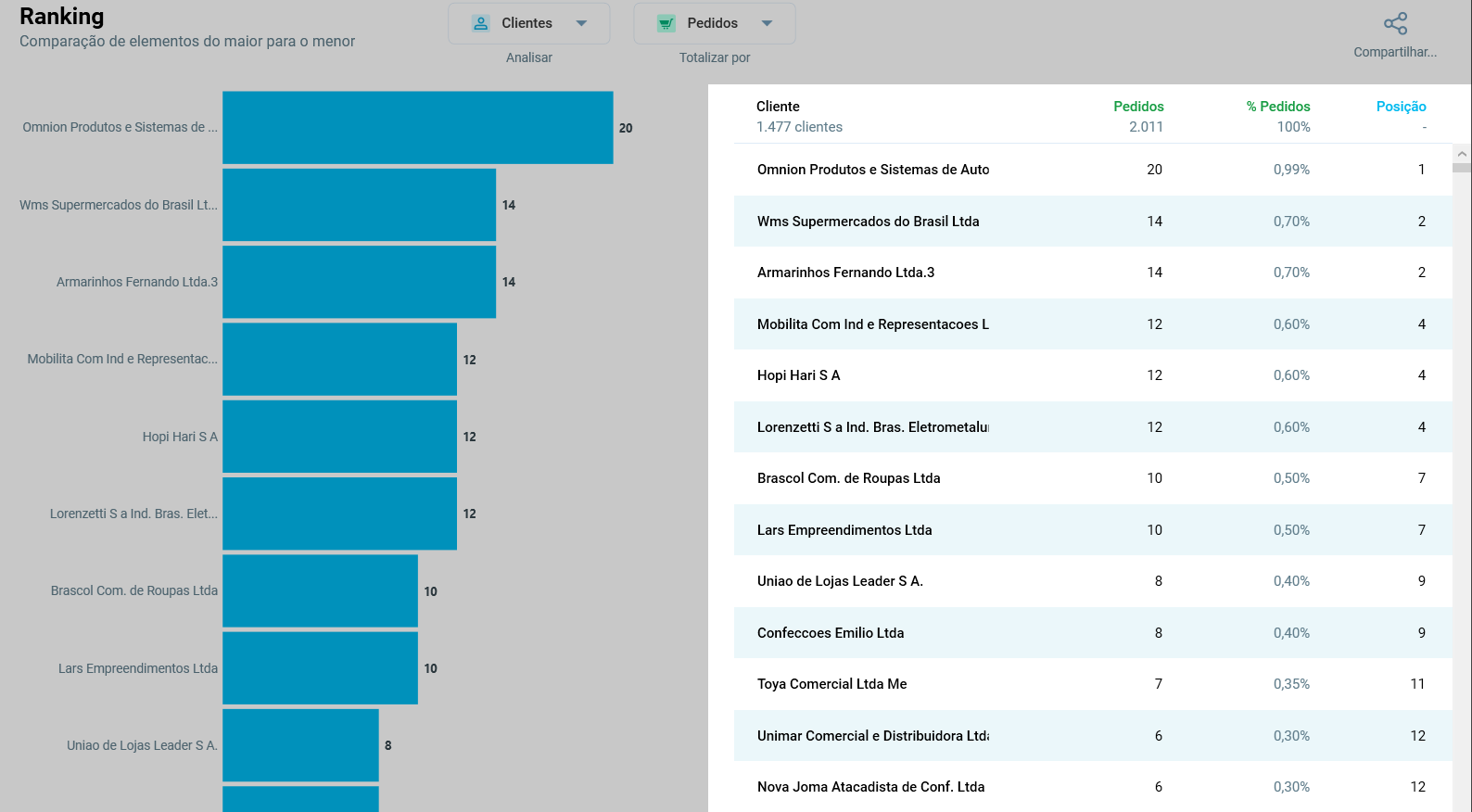Click the 2.011 total Pedidos value
The height and width of the screenshot is (812, 1472).
pyautogui.click(x=1146, y=127)
